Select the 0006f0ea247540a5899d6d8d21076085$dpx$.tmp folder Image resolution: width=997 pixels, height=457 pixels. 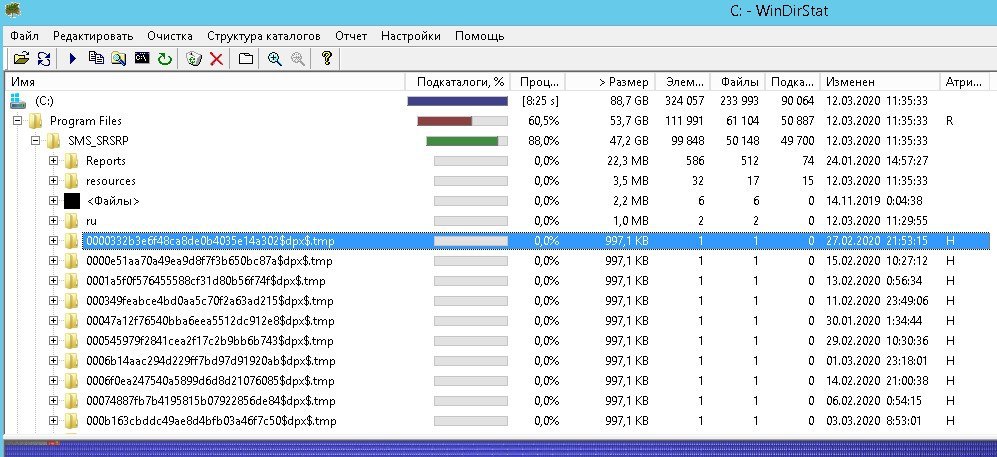[x=210, y=381]
